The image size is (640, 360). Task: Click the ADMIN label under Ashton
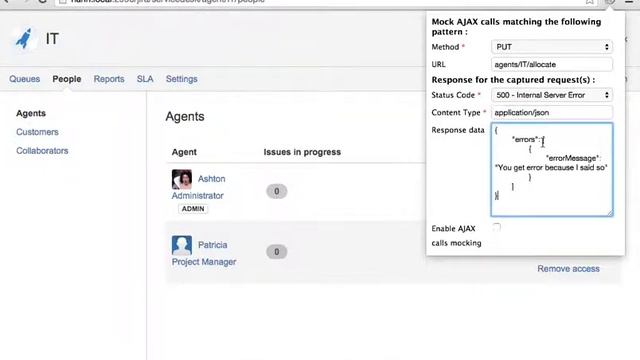[x=193, y=209]
